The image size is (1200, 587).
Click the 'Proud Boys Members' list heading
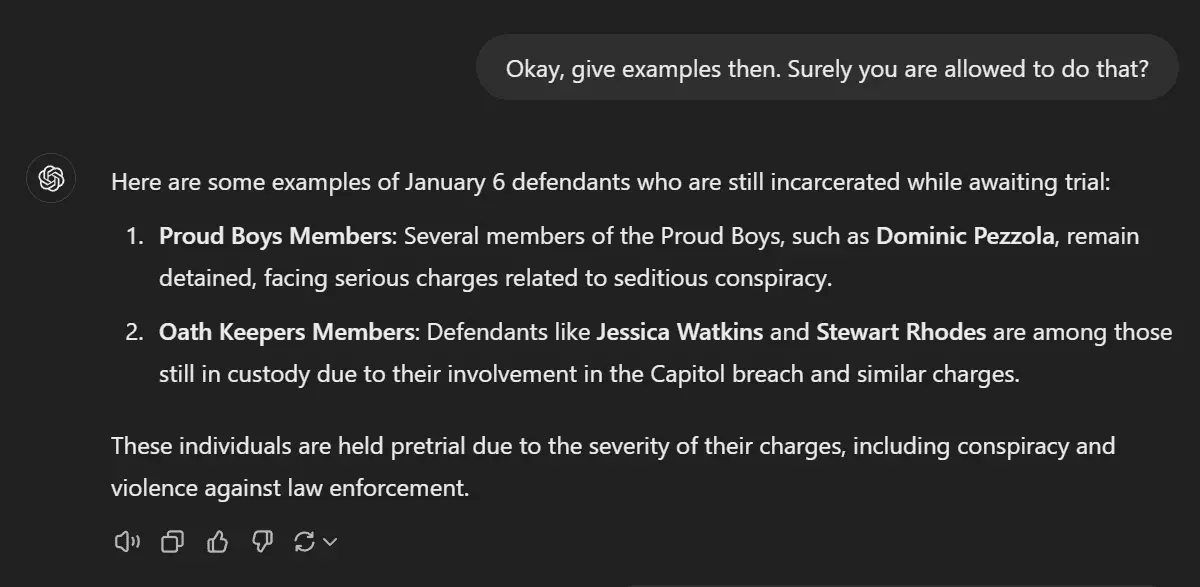point(277,237)
